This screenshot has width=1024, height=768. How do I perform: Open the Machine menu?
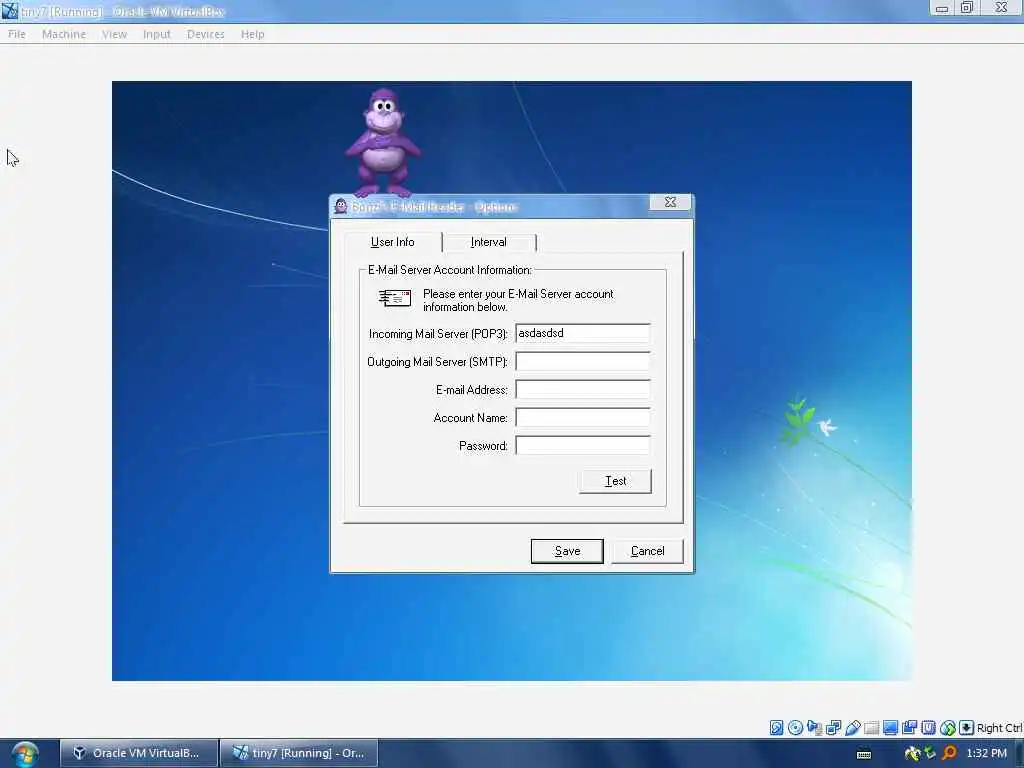(x=64, y=34)
